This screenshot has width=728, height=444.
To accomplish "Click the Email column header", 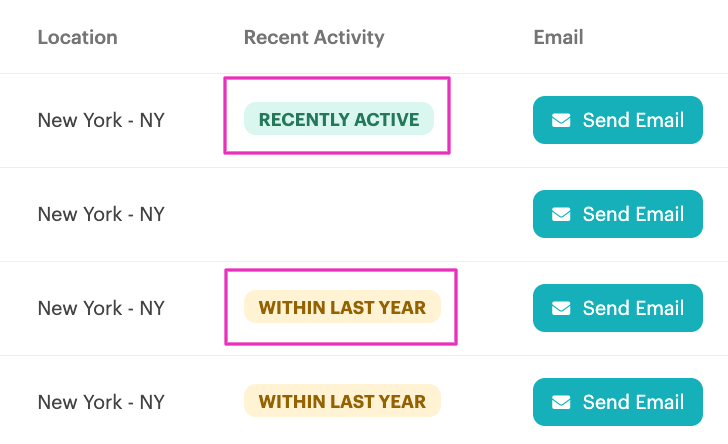I will [x=558, y=38].
